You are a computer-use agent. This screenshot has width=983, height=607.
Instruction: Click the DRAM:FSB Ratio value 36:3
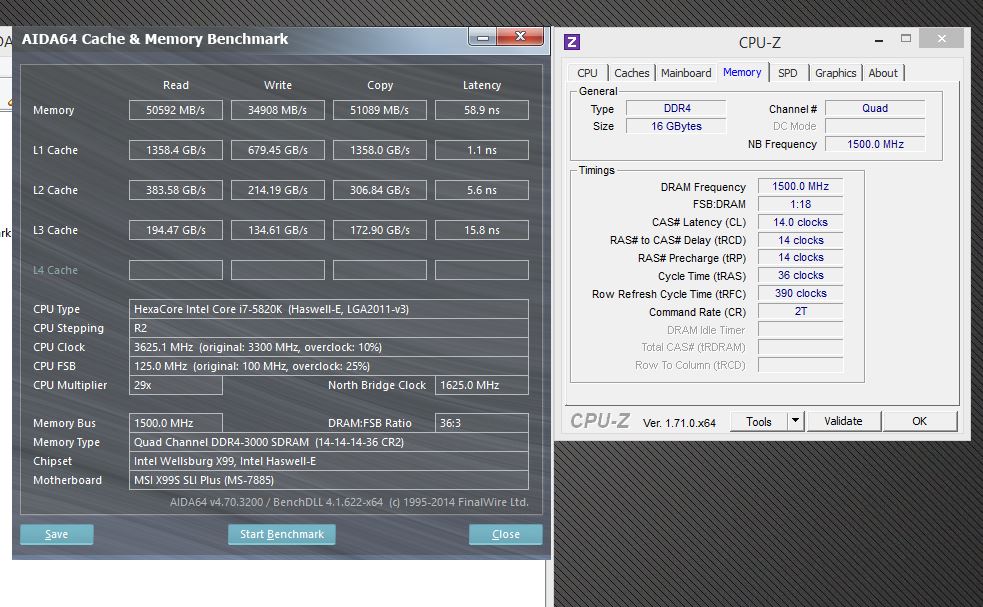(x=481, y=423)
